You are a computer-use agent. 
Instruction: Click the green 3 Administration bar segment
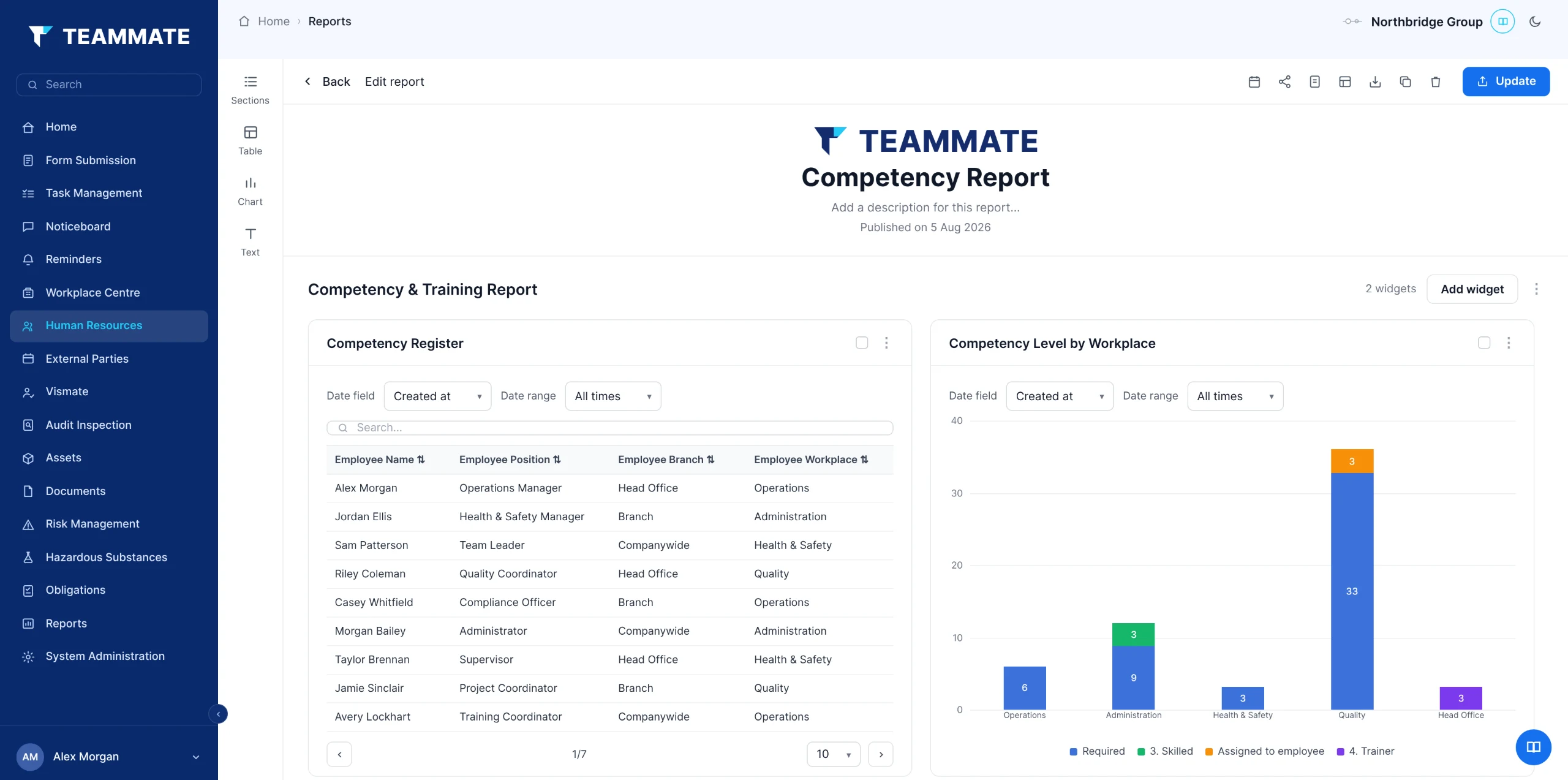point(1133,634)
